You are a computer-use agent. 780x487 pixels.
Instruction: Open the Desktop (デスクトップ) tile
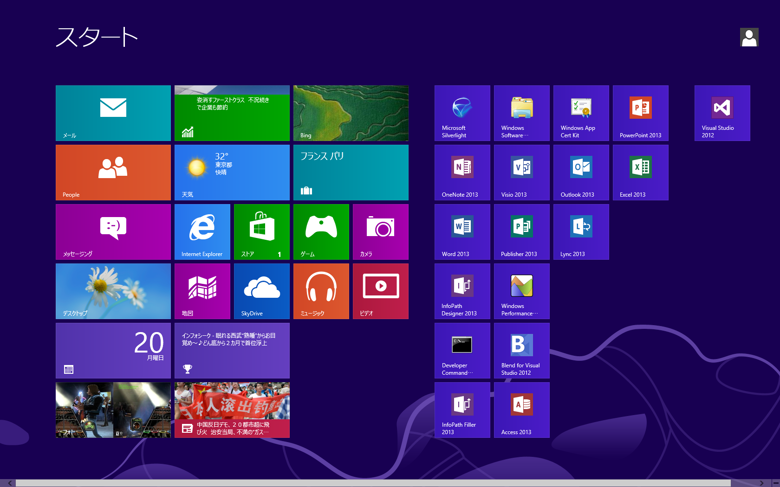pyautogui.click(x=113, y=291)
